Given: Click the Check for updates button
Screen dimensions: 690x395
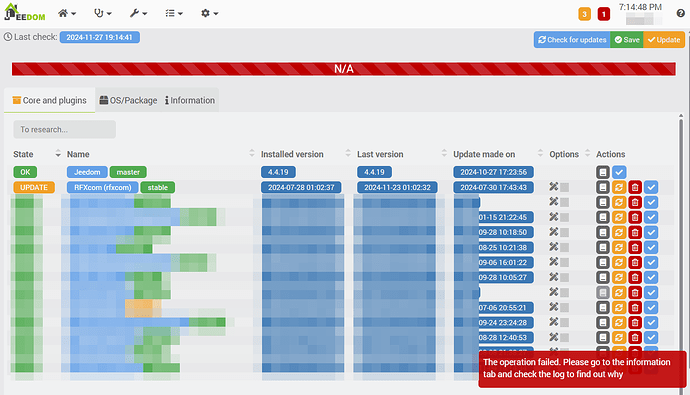Looking at the screenshot, I should 572,40.
